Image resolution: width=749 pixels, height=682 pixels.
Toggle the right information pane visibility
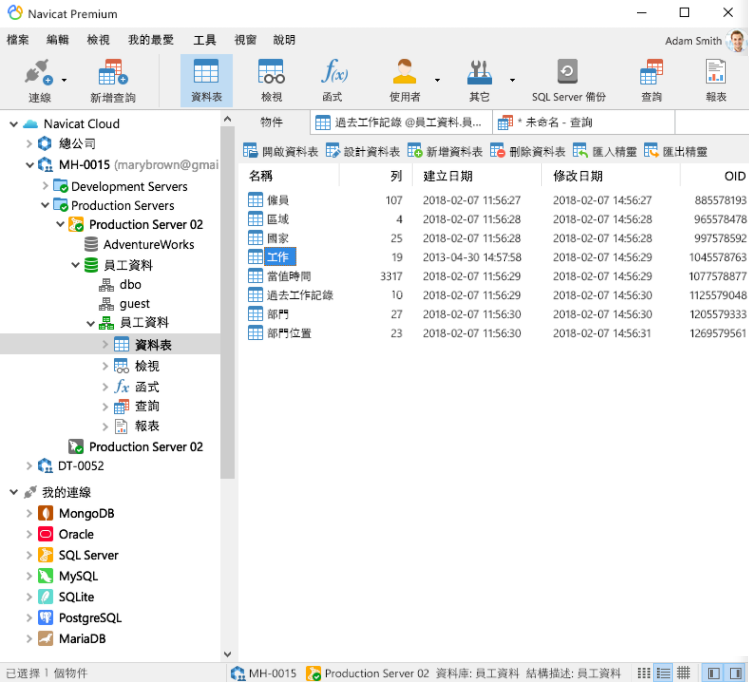[x=736, y=673]
